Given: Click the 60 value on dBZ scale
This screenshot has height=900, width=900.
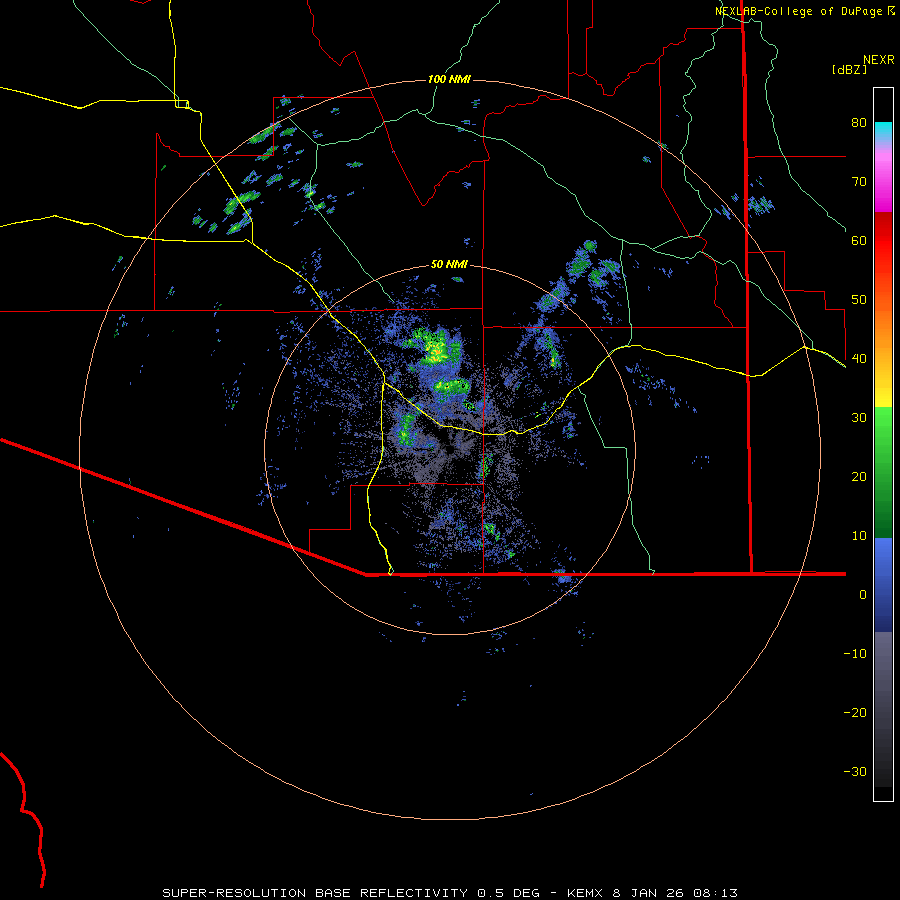Looking at the screenshot, I should [x=859, y=241].
